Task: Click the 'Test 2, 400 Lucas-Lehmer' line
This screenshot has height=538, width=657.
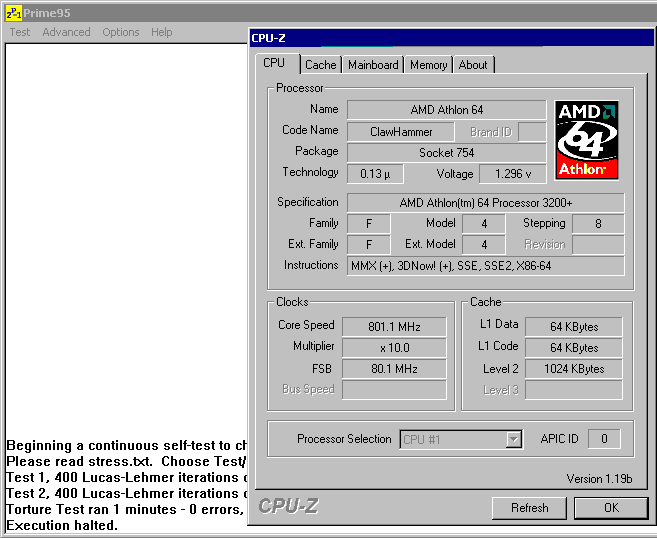Action: 127,494
